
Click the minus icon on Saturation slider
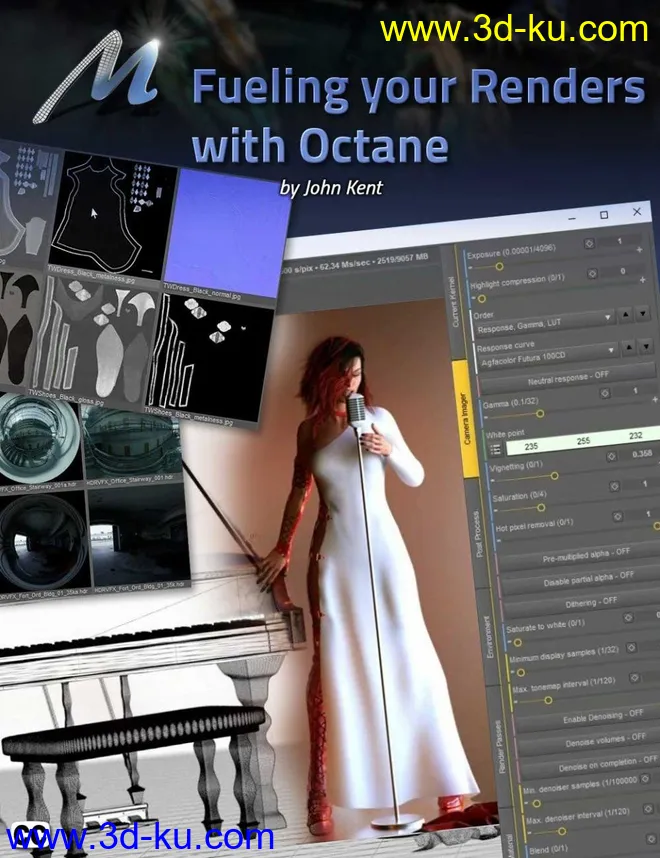click(x=496, y=511)
